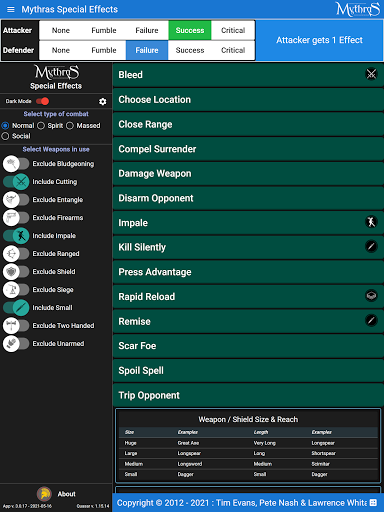Toggle Exclude Ranged weapon switch
The width and height of the screenshot is (384, 512).
pos(16,254)
